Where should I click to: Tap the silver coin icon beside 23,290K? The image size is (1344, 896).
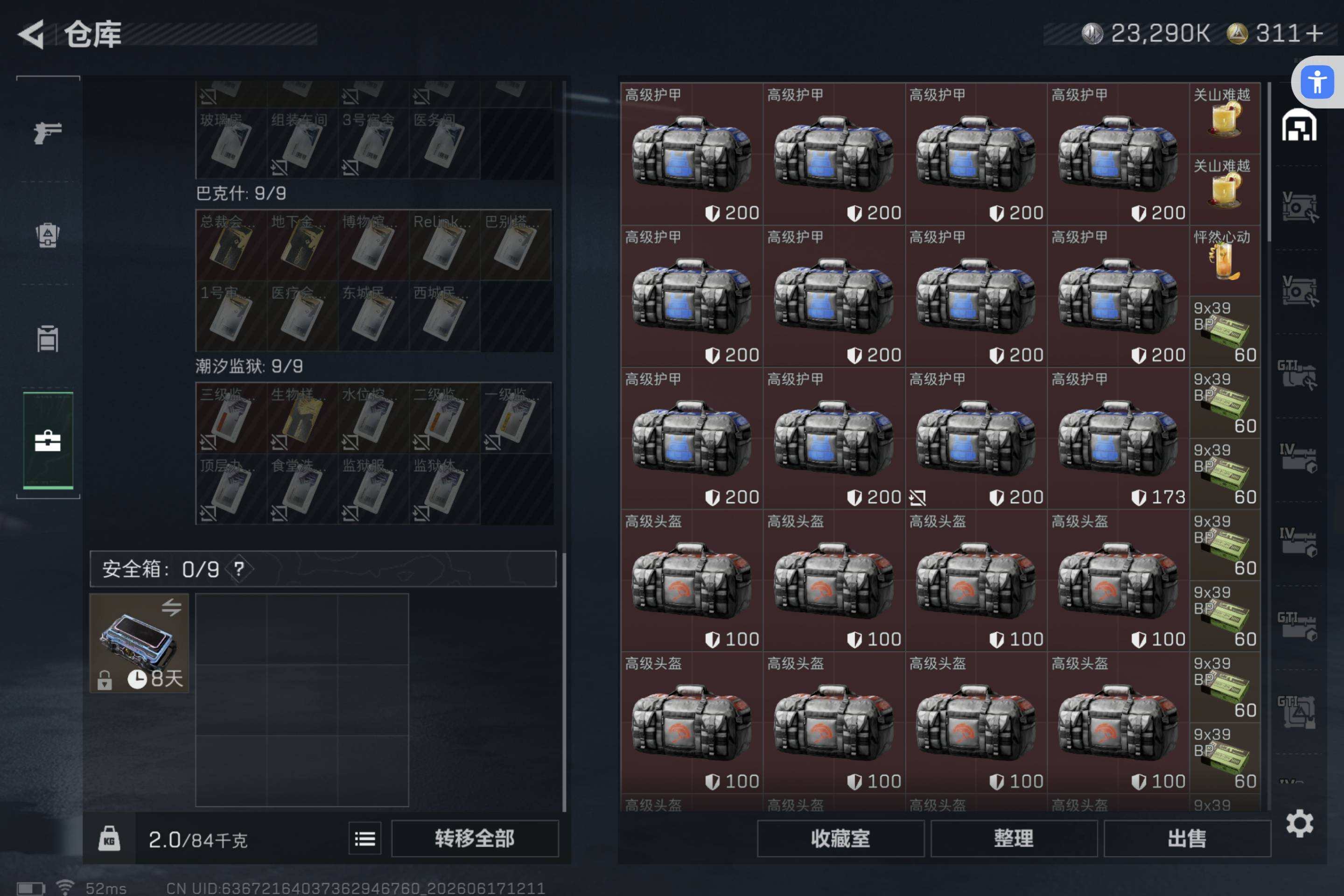tap(1092, 33)
